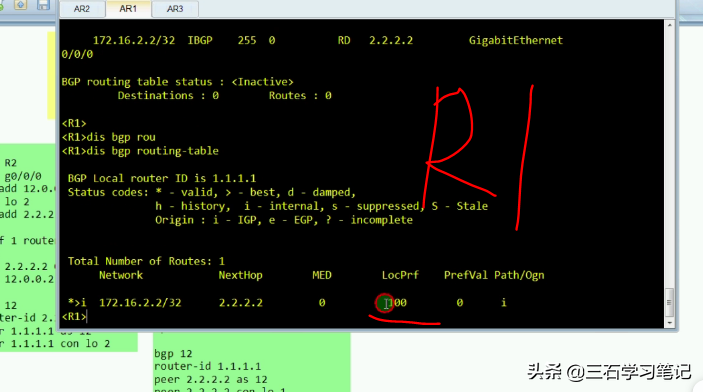Click the 'Routes : 0' text
This screenshot has width=703, height=392.
pyautogui.click(x=300, y=96)
